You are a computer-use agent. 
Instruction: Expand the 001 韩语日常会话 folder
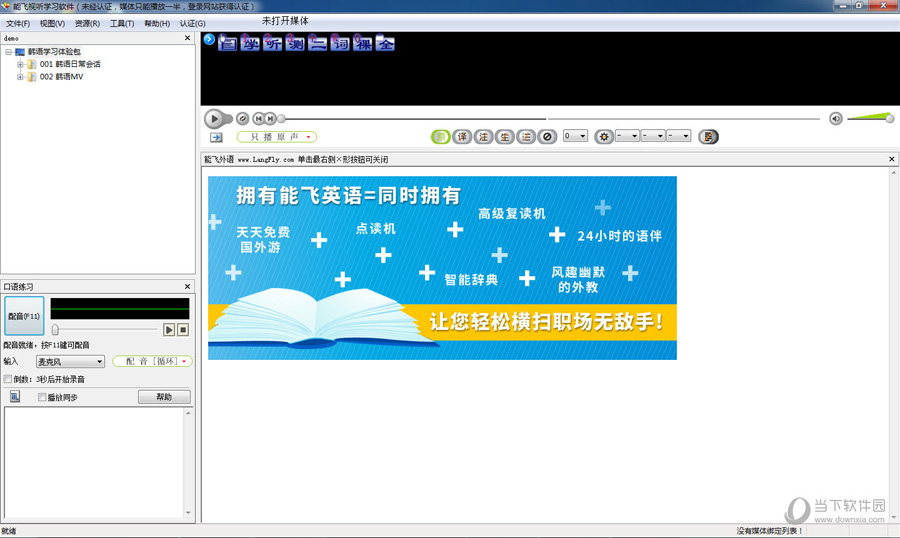point(20,64)
